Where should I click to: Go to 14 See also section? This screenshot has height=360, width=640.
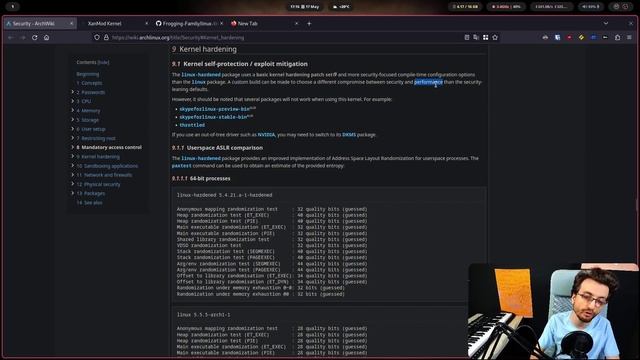click(x=89, y=203)
